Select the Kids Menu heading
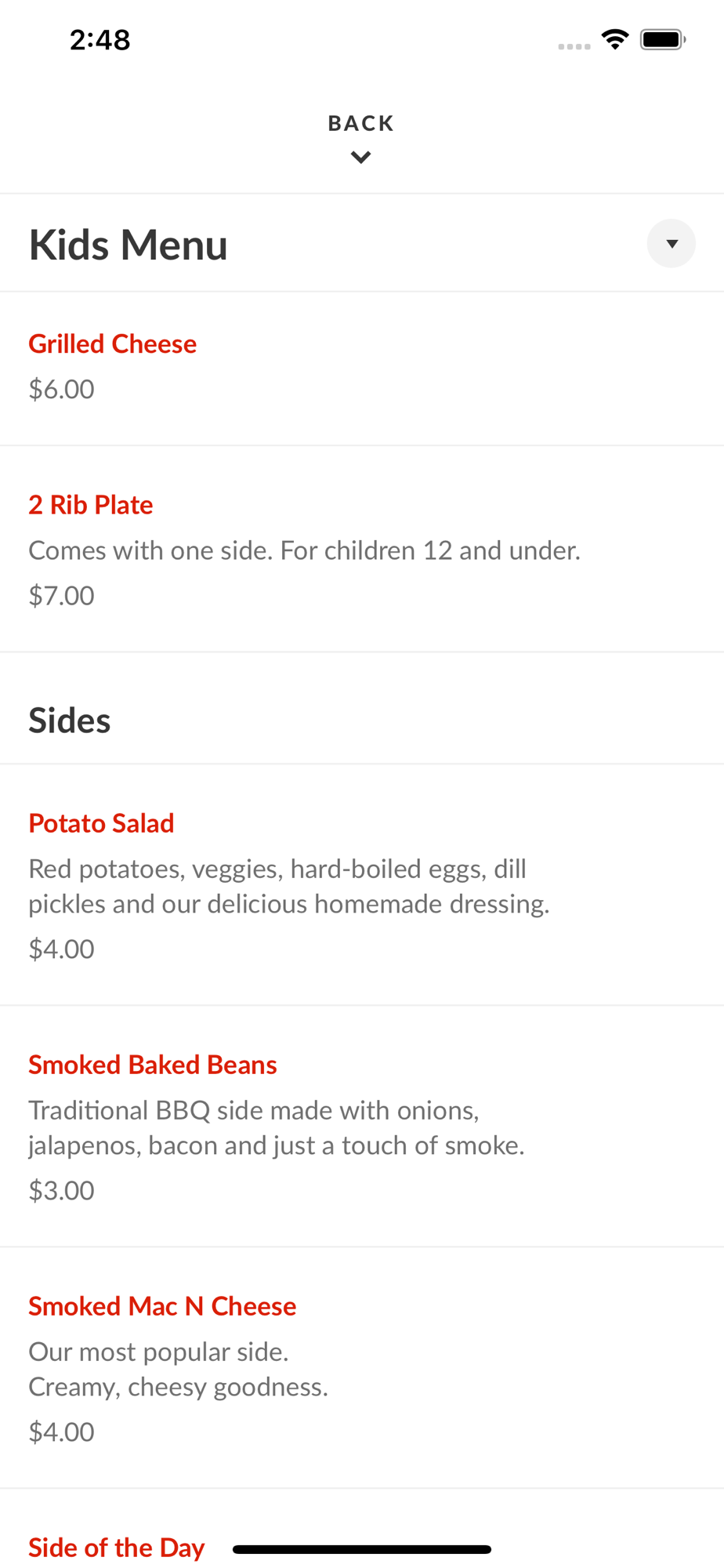This screenshot has height=1568, width=724. click(x=128, y=245)
